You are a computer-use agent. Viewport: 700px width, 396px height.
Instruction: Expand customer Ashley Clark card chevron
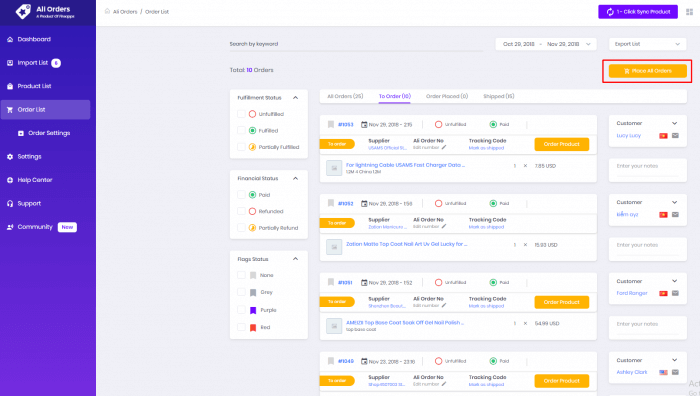675,360
